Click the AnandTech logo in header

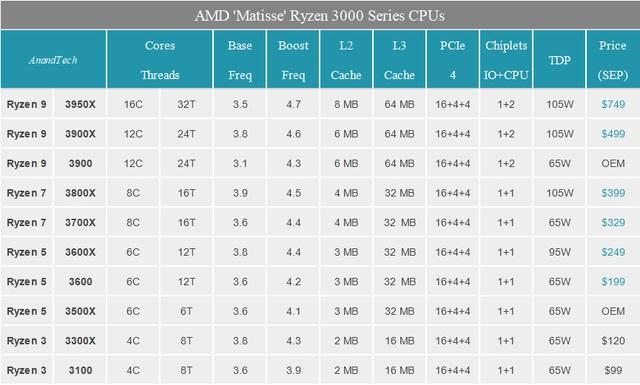tap(53, 60)
